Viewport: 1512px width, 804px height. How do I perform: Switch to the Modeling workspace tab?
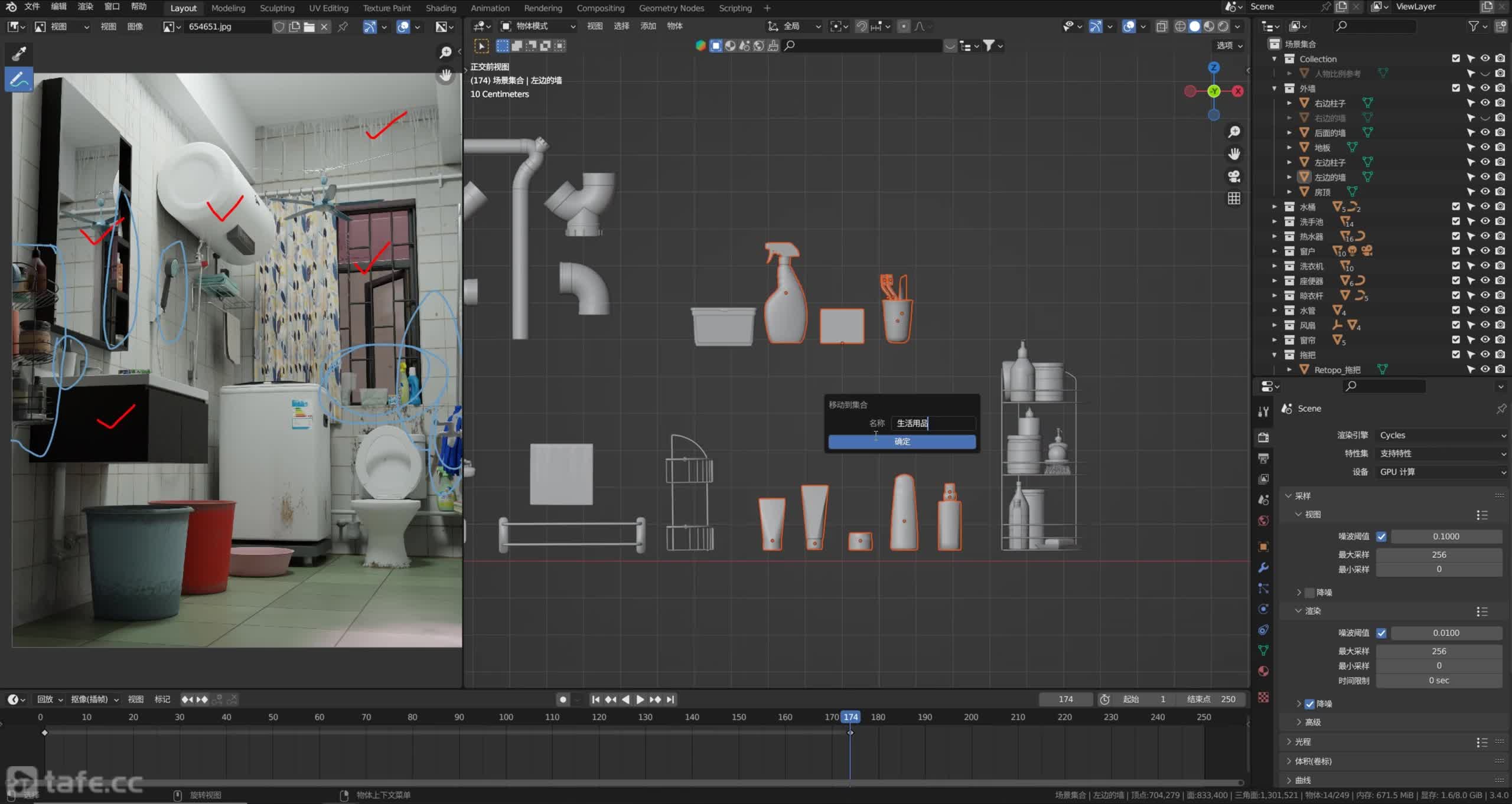(228, 8)
